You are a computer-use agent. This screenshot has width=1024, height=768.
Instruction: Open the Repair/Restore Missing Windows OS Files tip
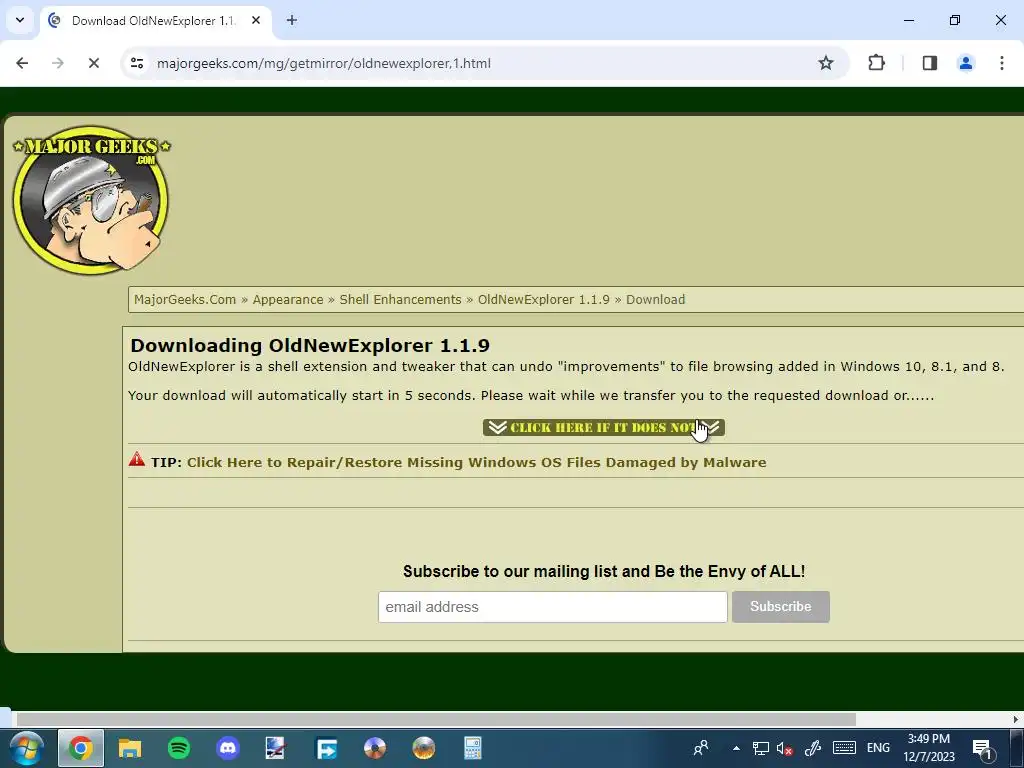477,462
